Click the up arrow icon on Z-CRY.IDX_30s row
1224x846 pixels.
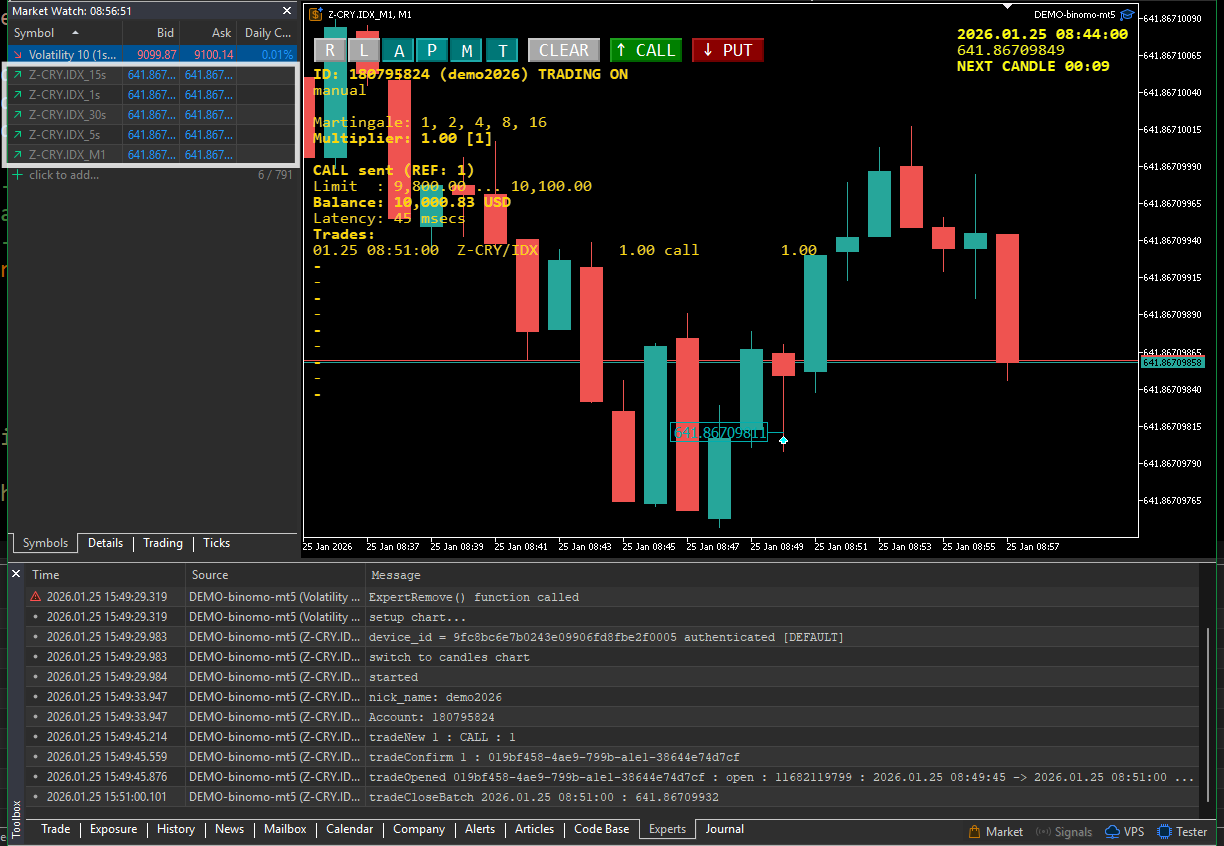click(18, 115)
